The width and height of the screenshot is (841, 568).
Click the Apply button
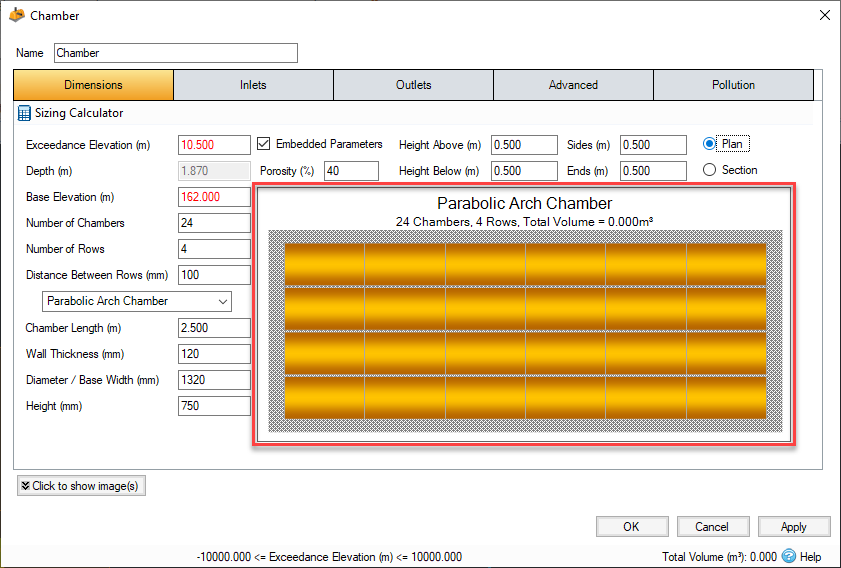(x=794, y=527)
